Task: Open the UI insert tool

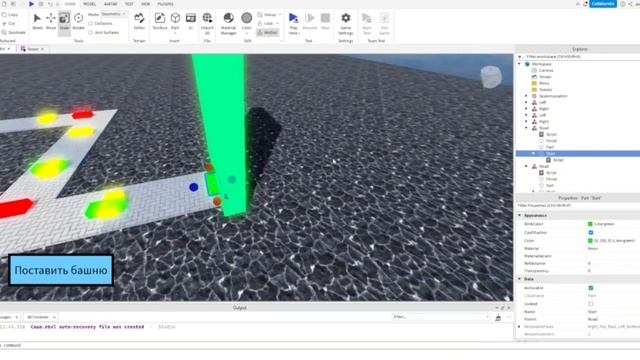Action: pyautogui.click(x=190, y=21)
